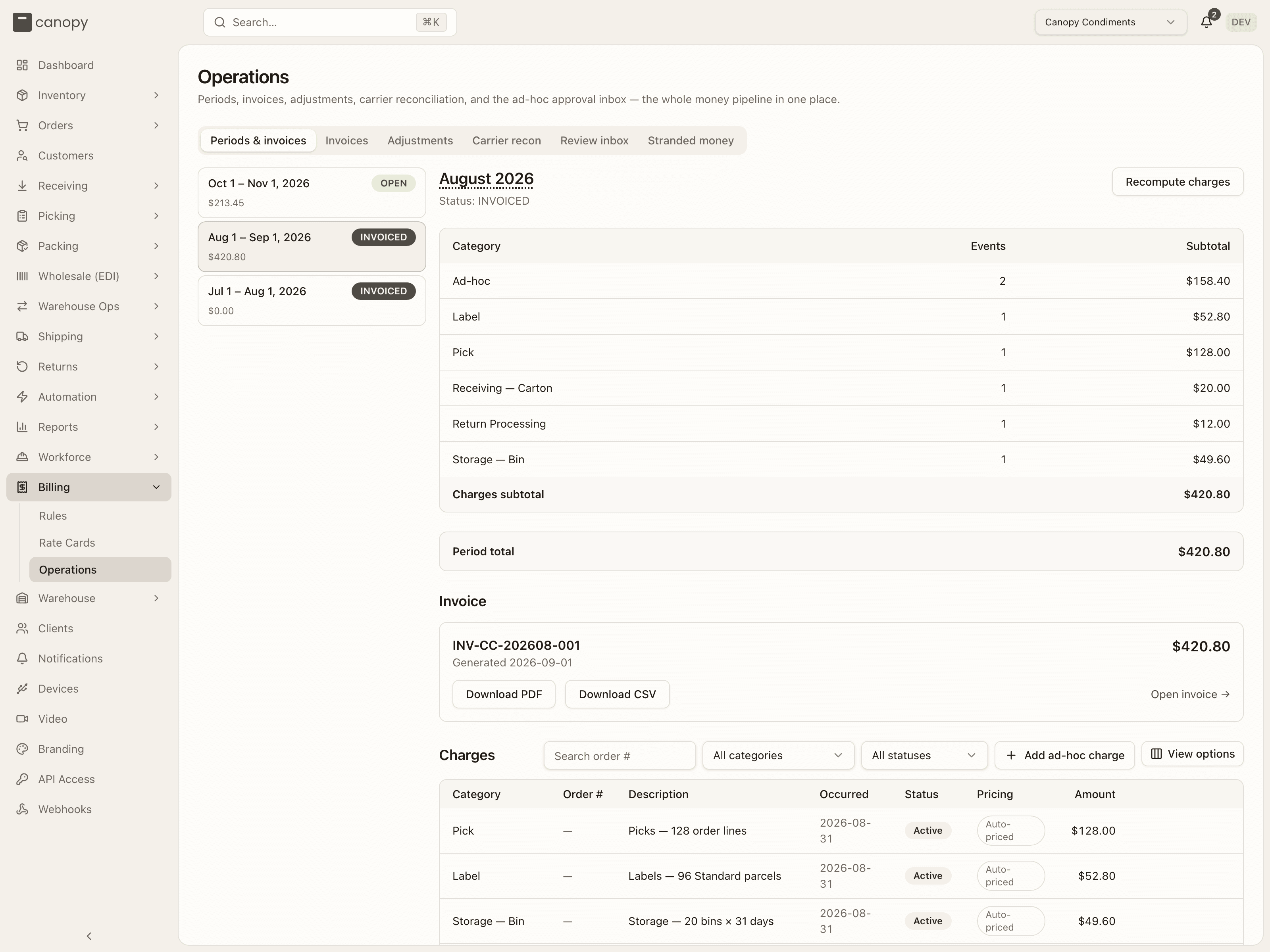Open the Dashboard icon in sidebar
Screen dimensions: 1270x952
22,65
